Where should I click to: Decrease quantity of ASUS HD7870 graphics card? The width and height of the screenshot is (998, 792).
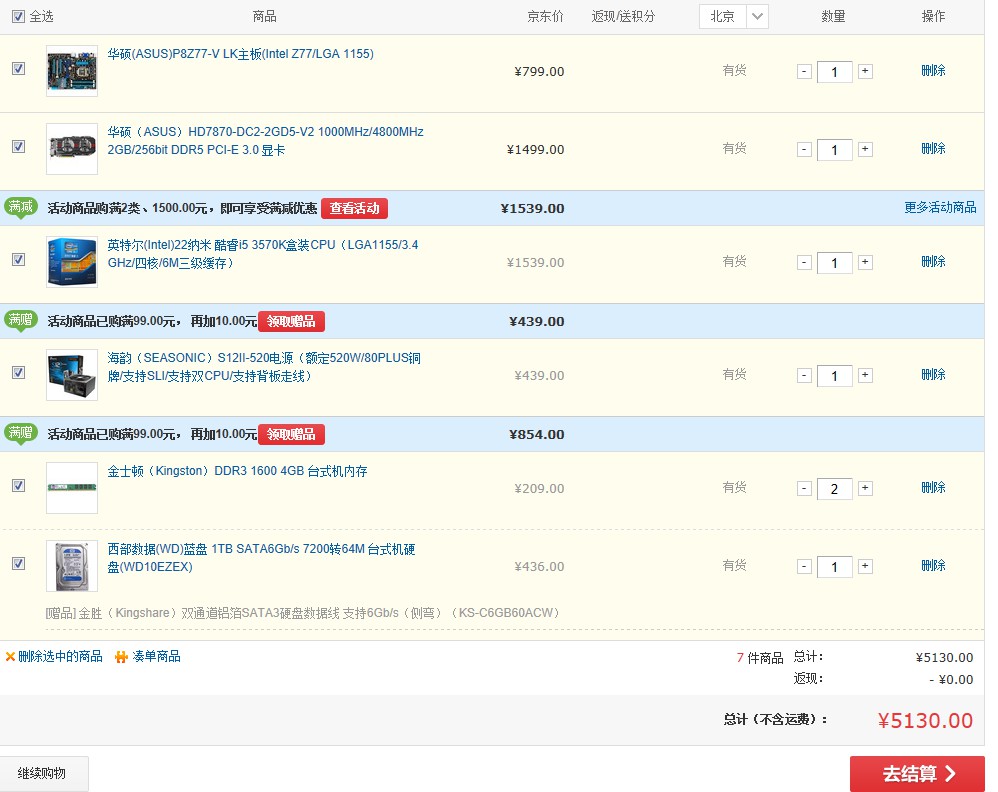pos(805,150)
